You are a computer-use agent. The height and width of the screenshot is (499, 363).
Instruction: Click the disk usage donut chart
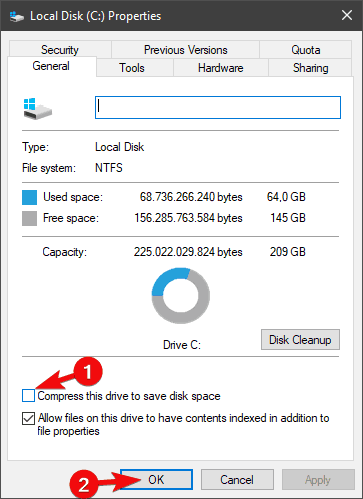click(181, 296)
